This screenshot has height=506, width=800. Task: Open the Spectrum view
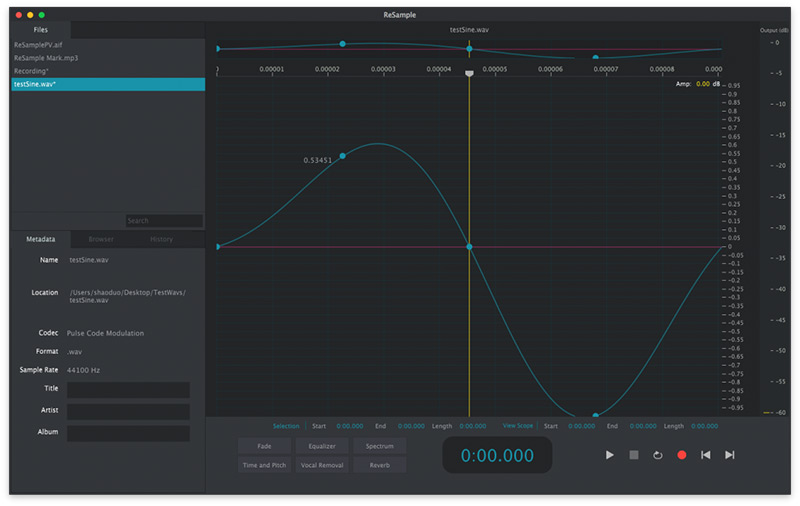[x=379, y=446]
